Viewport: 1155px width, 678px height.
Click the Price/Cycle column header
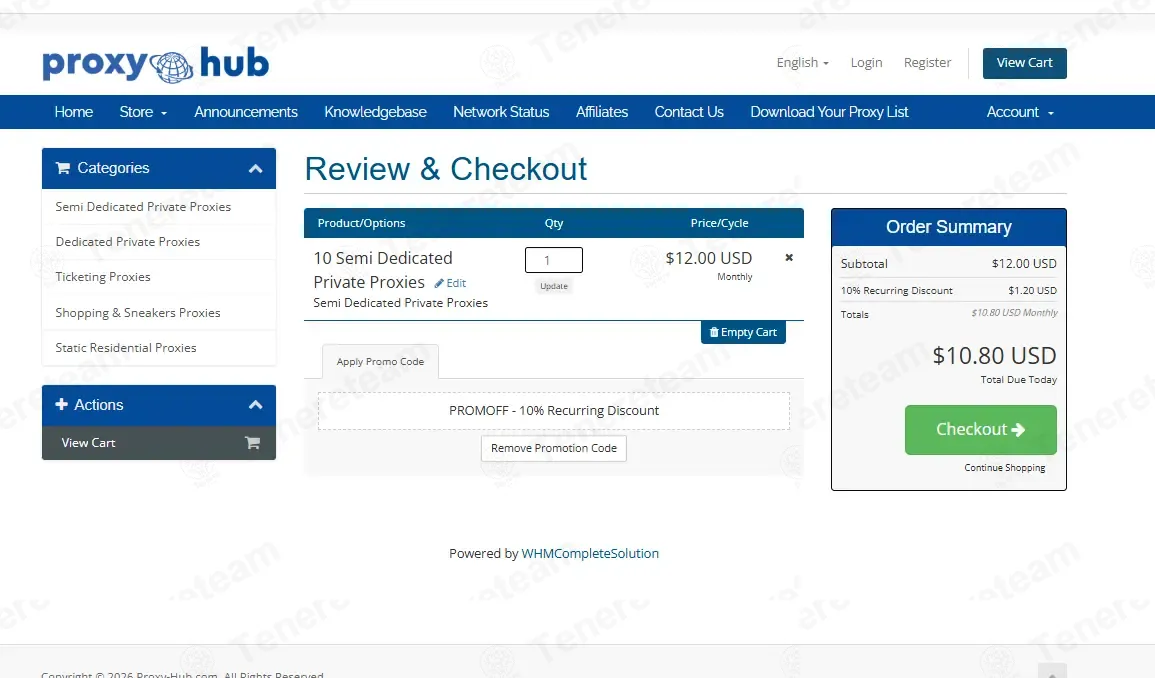[719, 223]
